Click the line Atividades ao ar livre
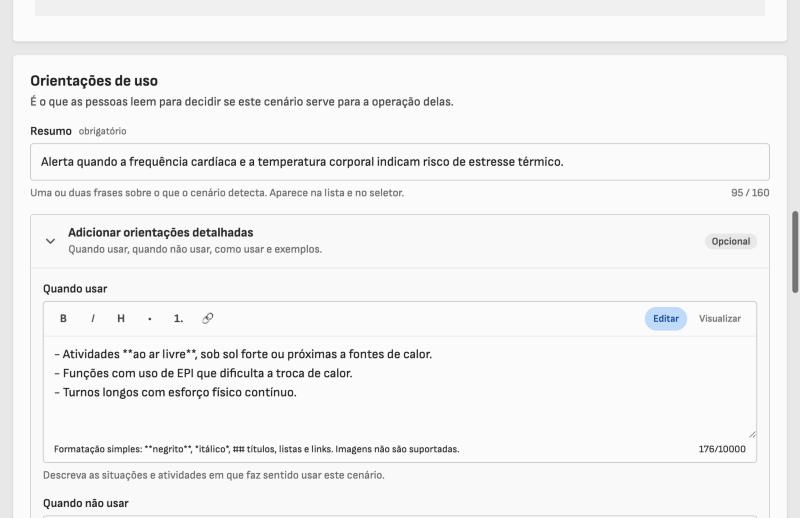 [x=243, y=354]
